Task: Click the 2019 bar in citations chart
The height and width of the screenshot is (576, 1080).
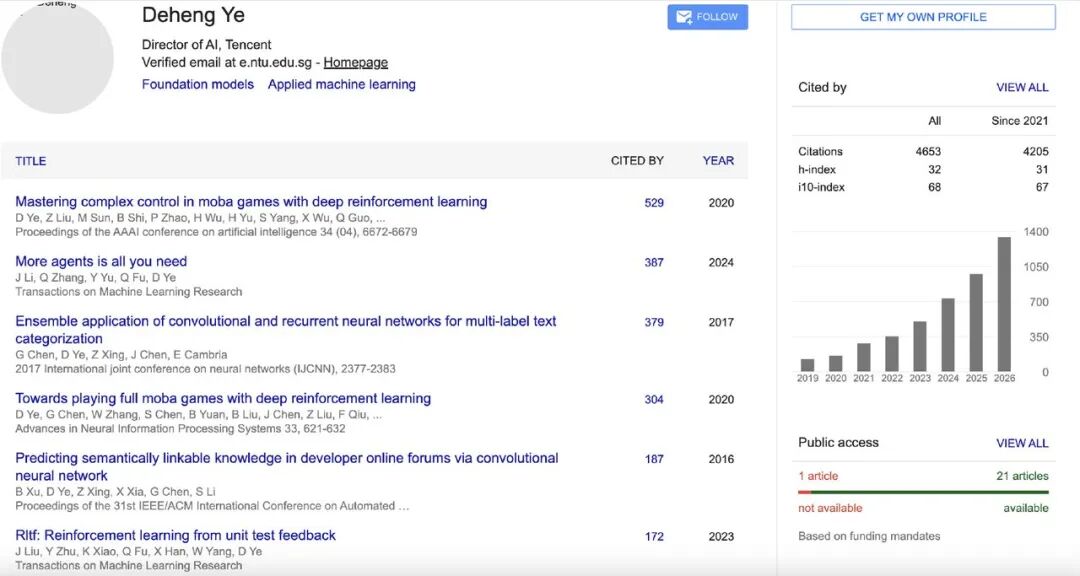Action: pyautogui.click(x=808, y=365)
